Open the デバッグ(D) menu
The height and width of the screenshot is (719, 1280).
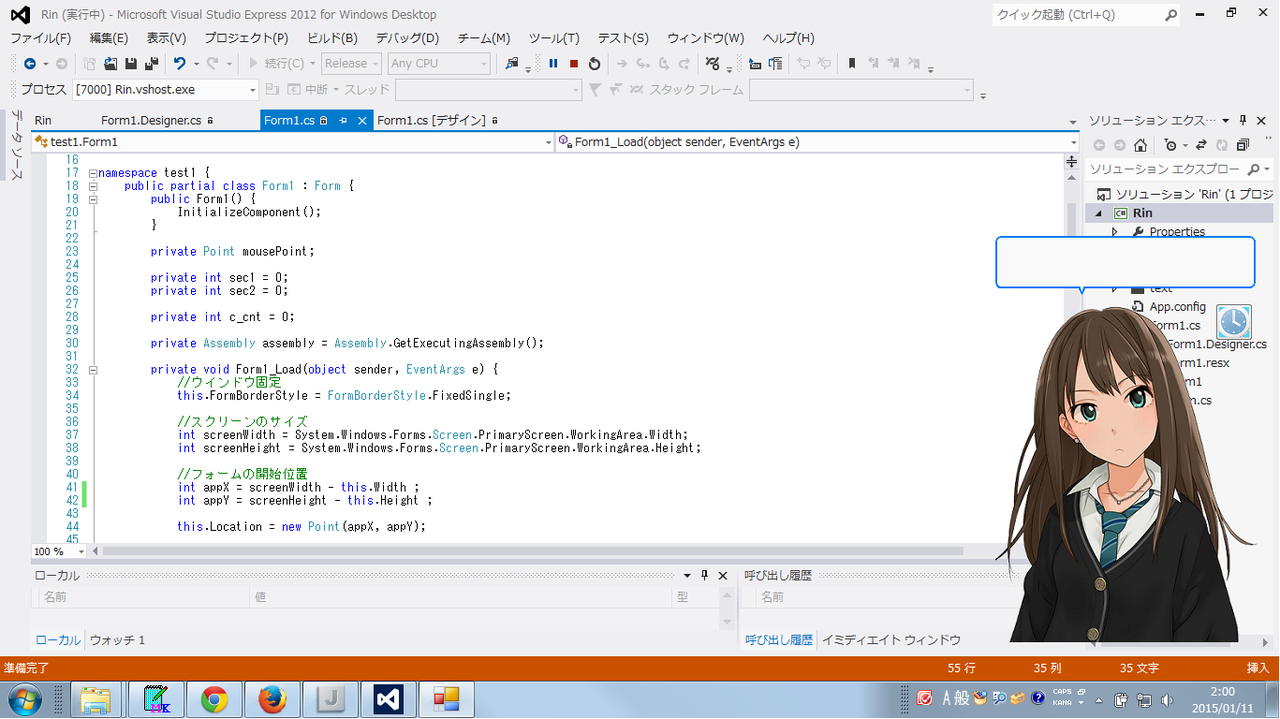click(407, 38)
